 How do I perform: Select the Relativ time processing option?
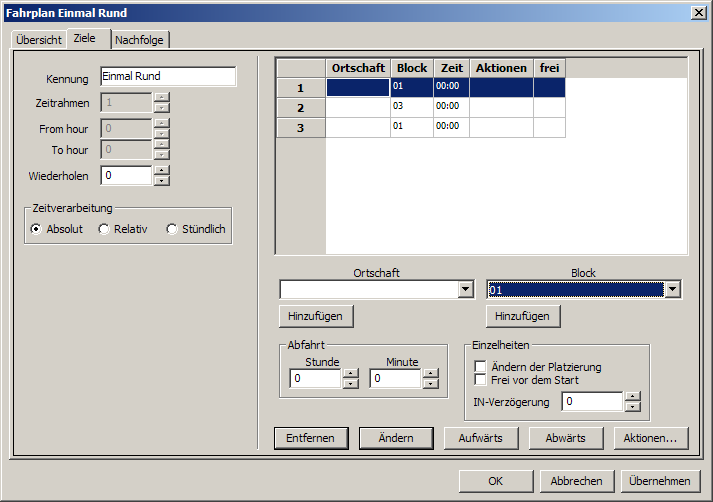(x=104, y=229)
